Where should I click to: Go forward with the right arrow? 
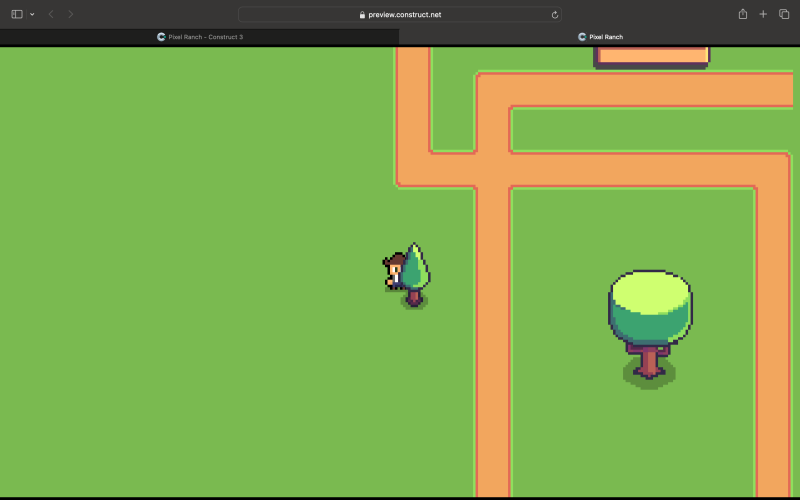click(x=70, y=14)
